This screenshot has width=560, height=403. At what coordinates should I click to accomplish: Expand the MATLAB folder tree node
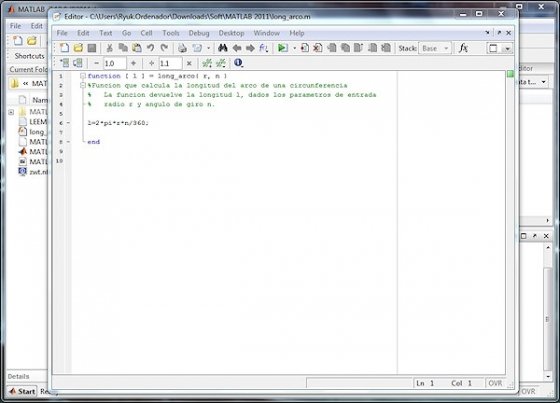coord(11,112)
